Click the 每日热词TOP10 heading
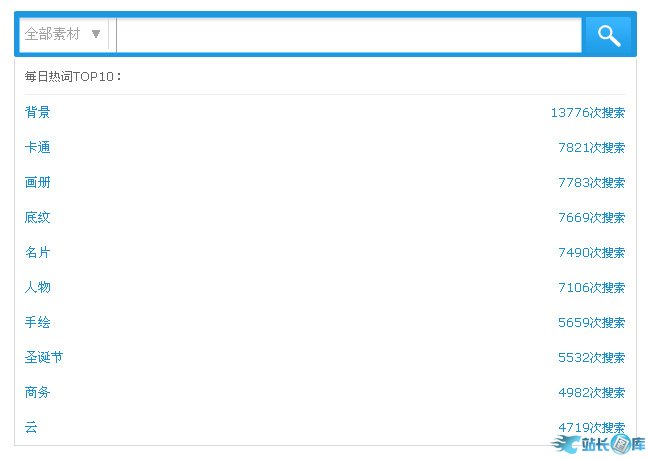This screenshot has width=650, height=460. [73, 76]
